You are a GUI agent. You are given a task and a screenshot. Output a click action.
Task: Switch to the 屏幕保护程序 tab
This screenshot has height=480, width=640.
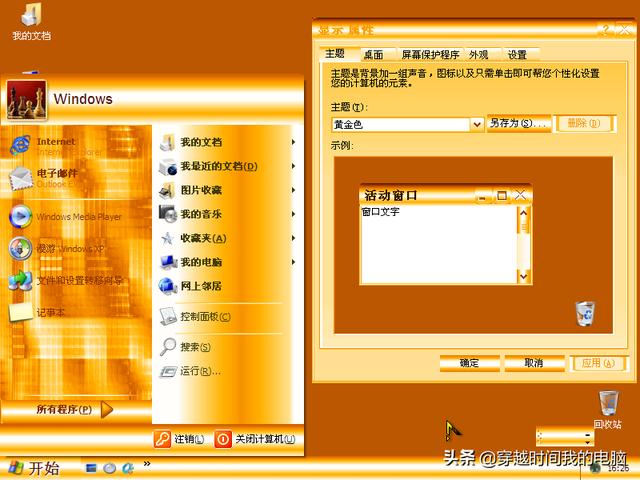tap(430, 55)
